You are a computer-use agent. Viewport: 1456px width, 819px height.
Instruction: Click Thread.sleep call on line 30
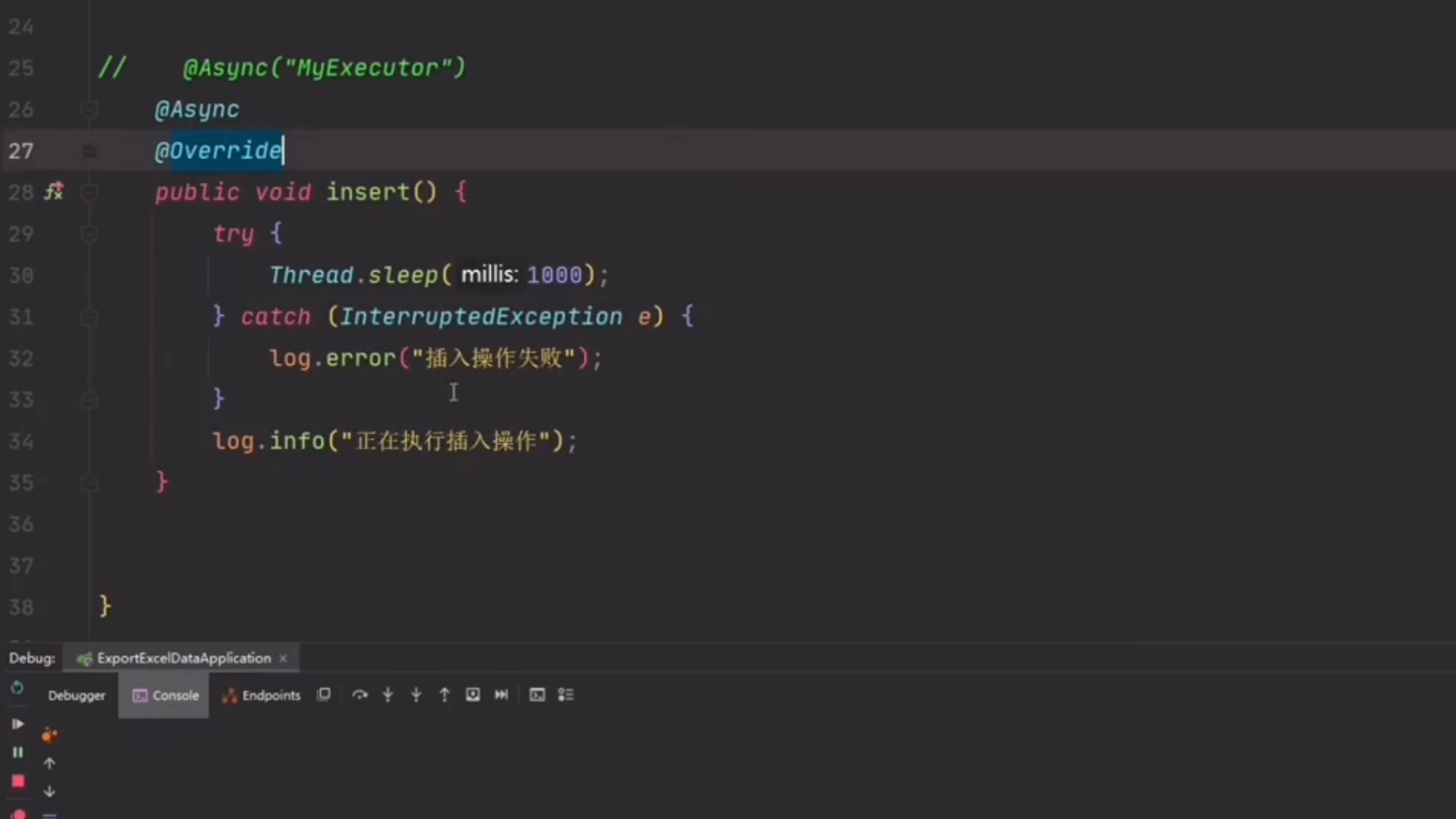[353, 275]
